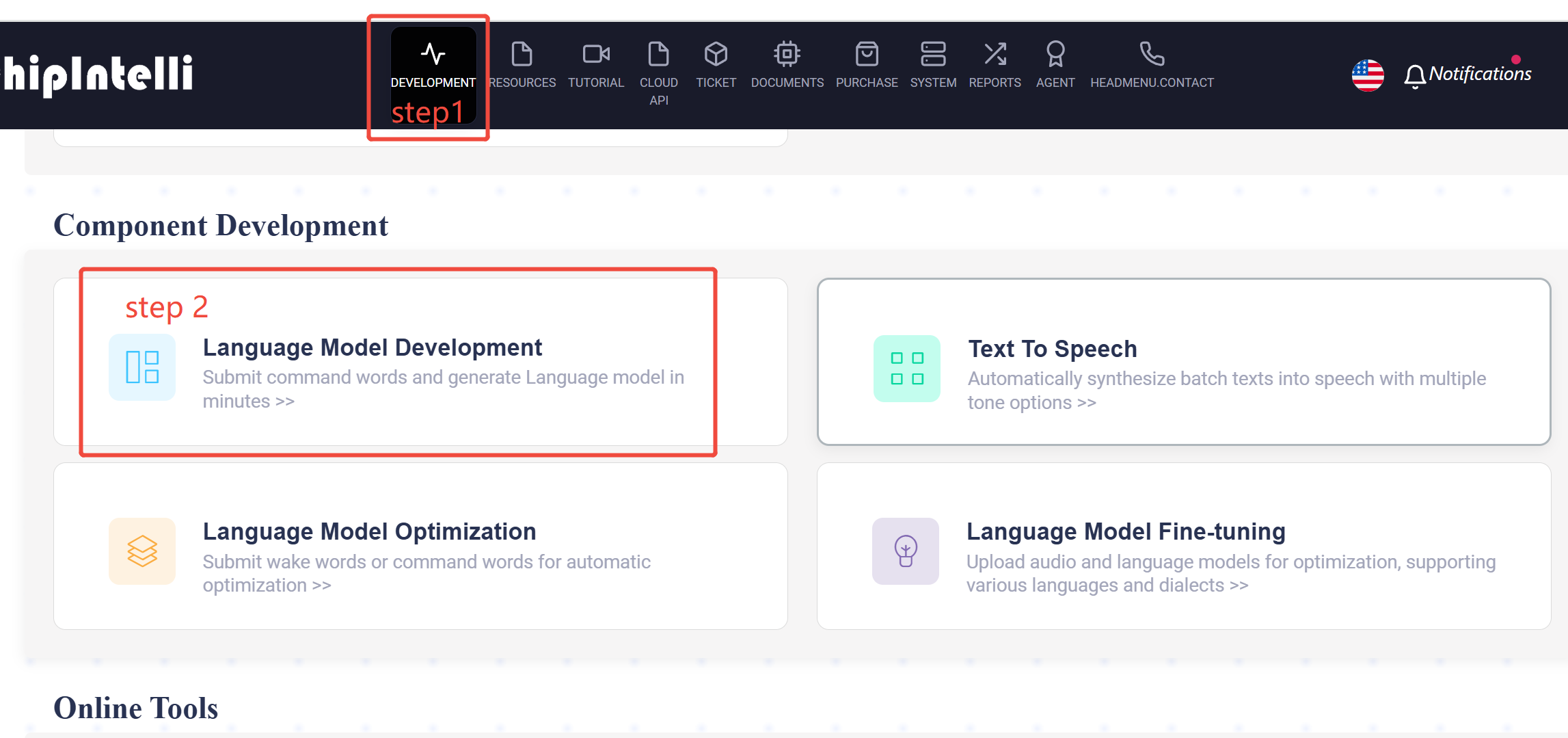Screen dimensions: 1568x738
Task: Click the Documents chip icon
Action: click(x=787, y=54)
